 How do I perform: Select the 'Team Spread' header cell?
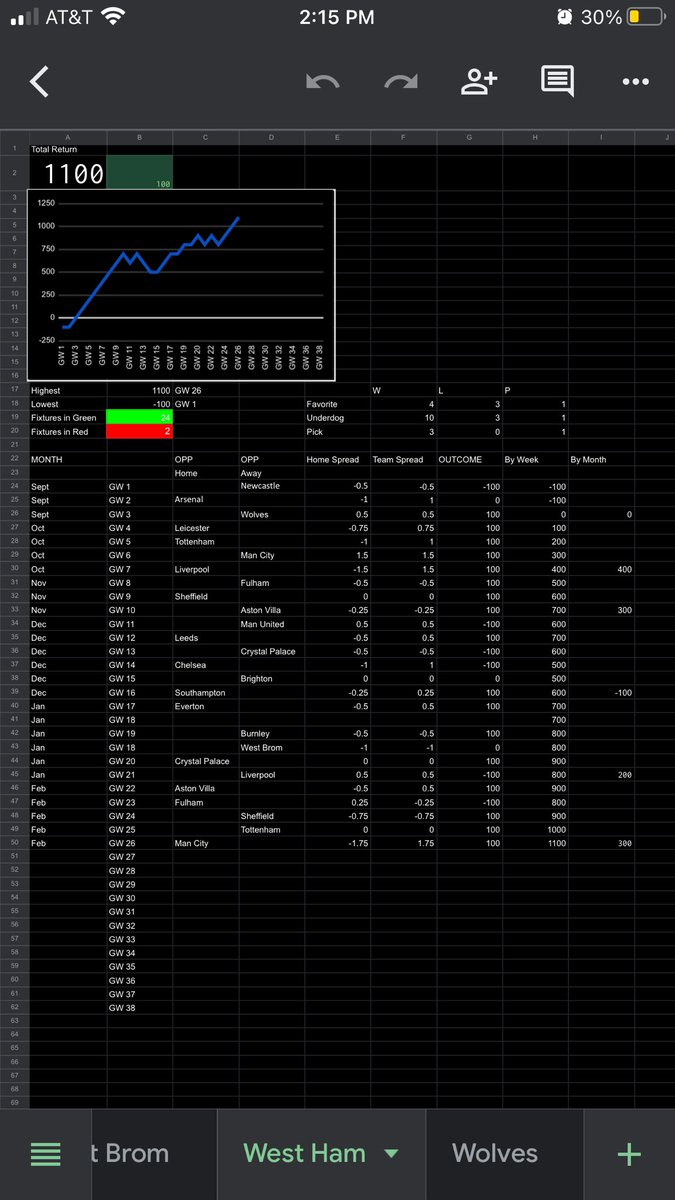(403, 460)
